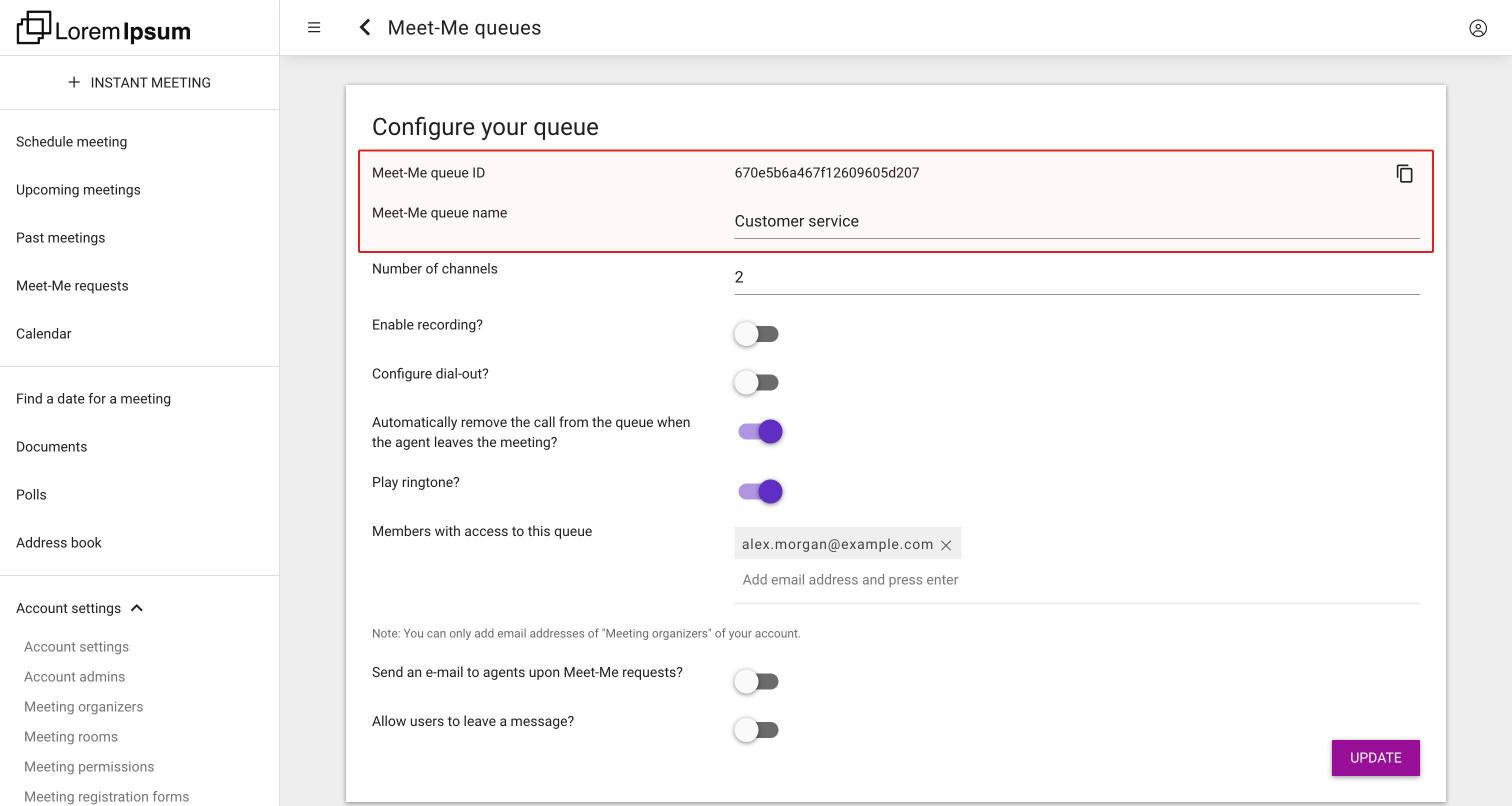Copy the Meet-Me queue ID
Viewport: 1512px width, 806px height.
click(x=1405, y=174)
